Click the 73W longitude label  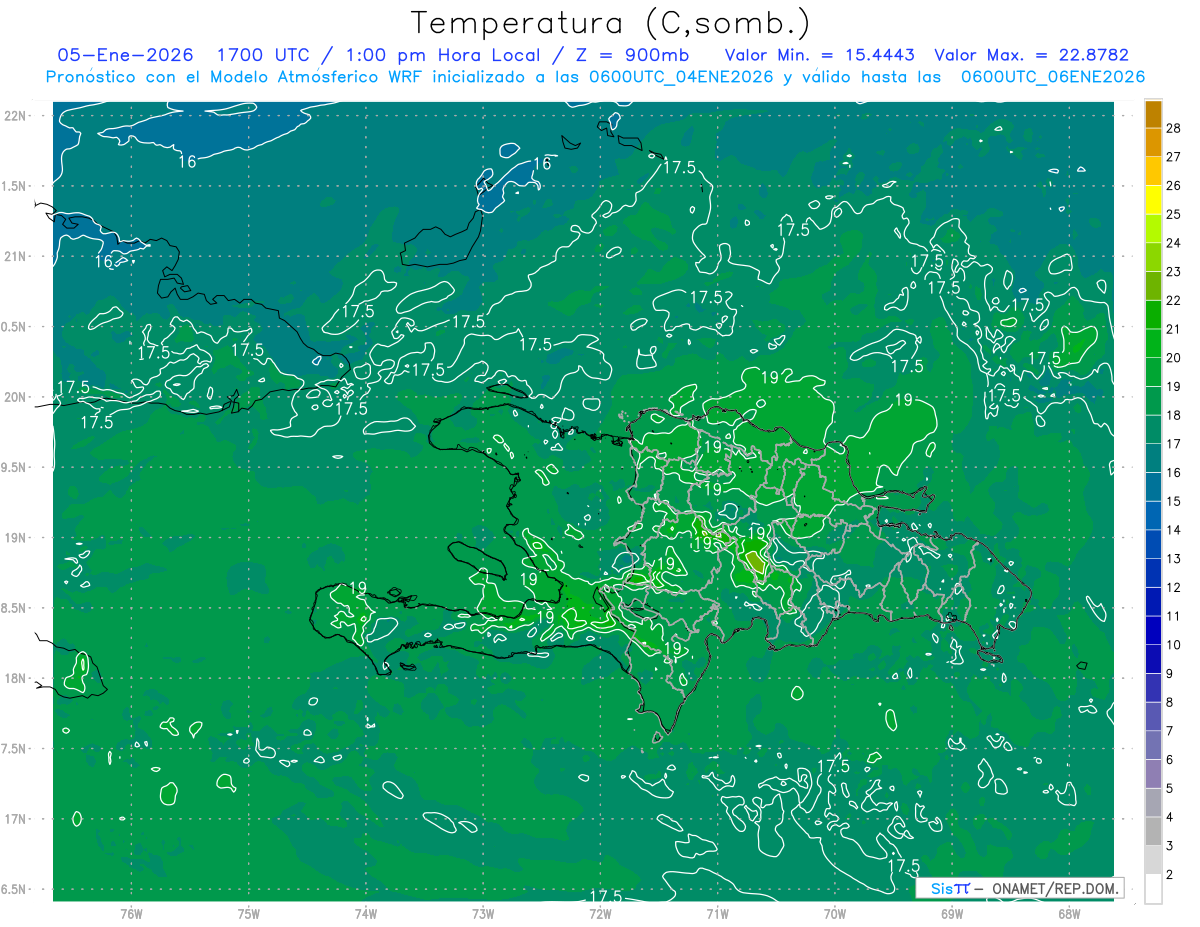click(483, 913)
